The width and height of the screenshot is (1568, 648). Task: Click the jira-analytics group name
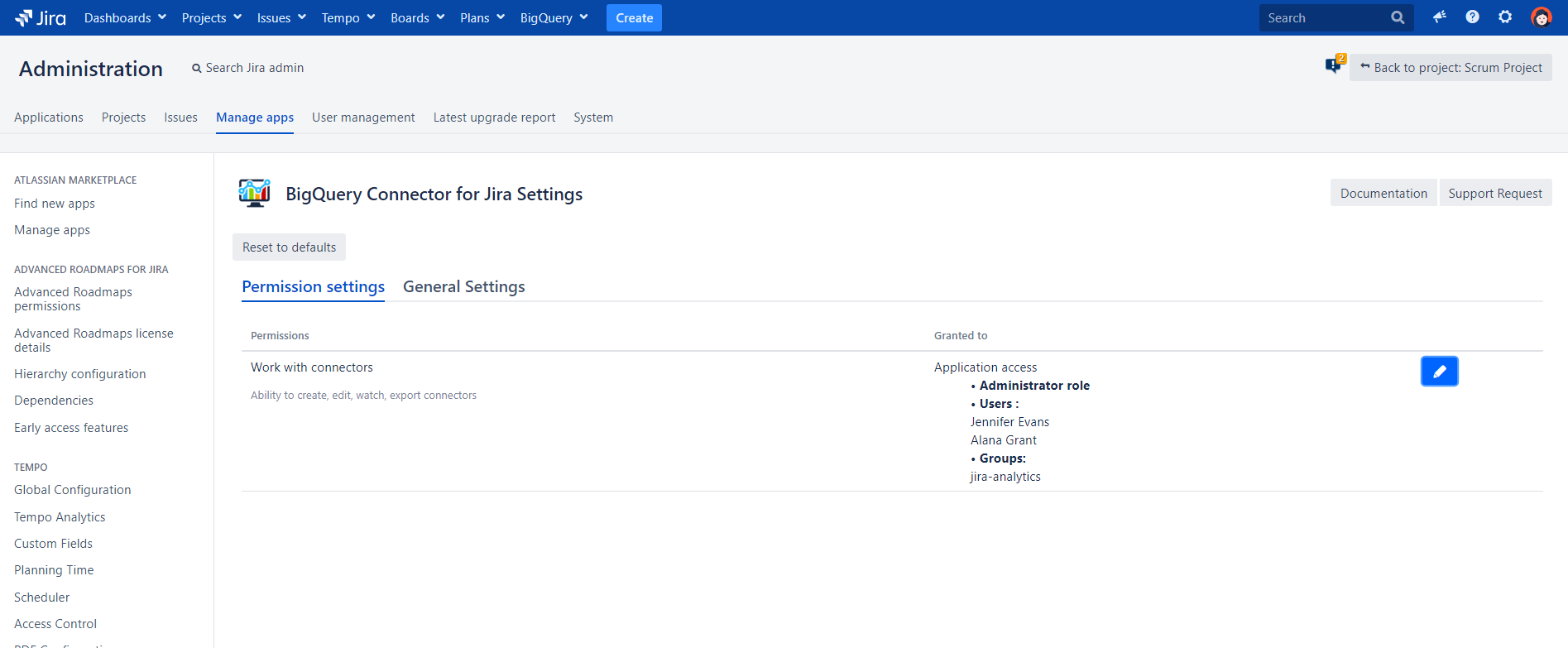pos(1005,477)
